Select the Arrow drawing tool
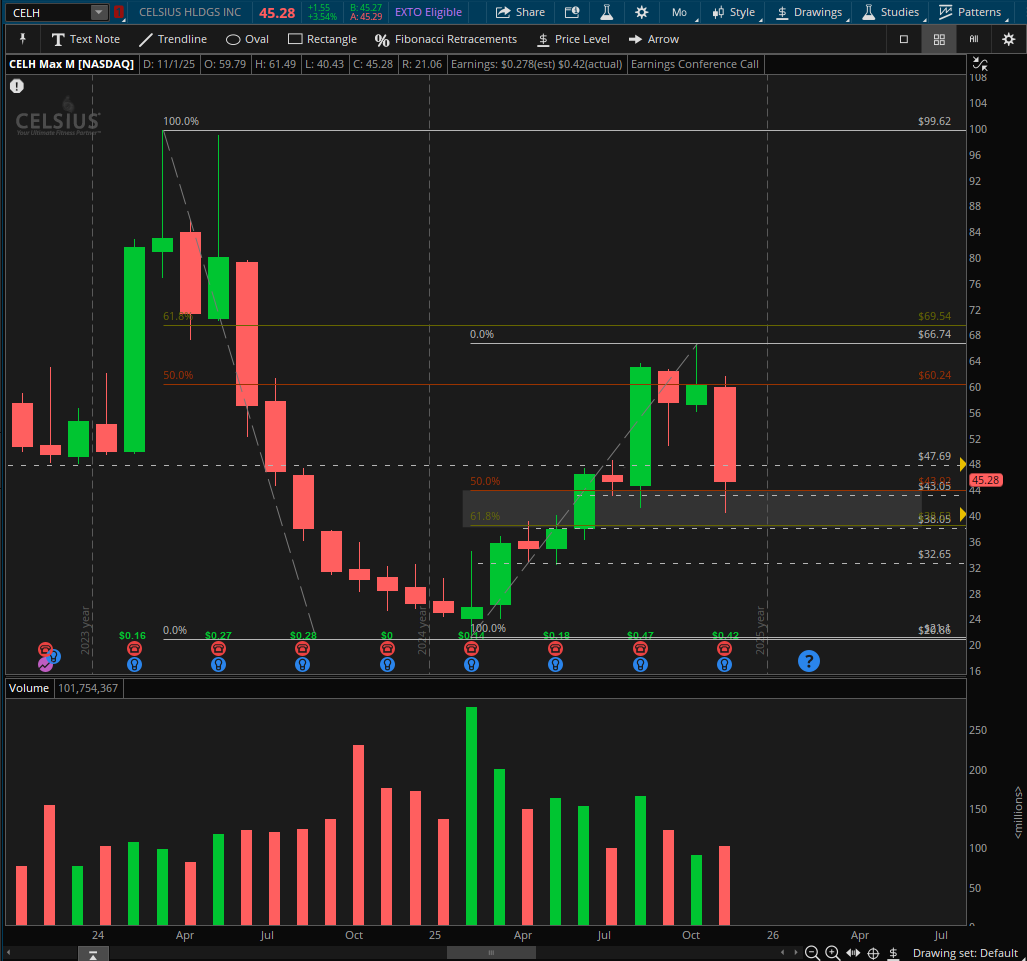The image size is (1027, 961). point(653,39)
